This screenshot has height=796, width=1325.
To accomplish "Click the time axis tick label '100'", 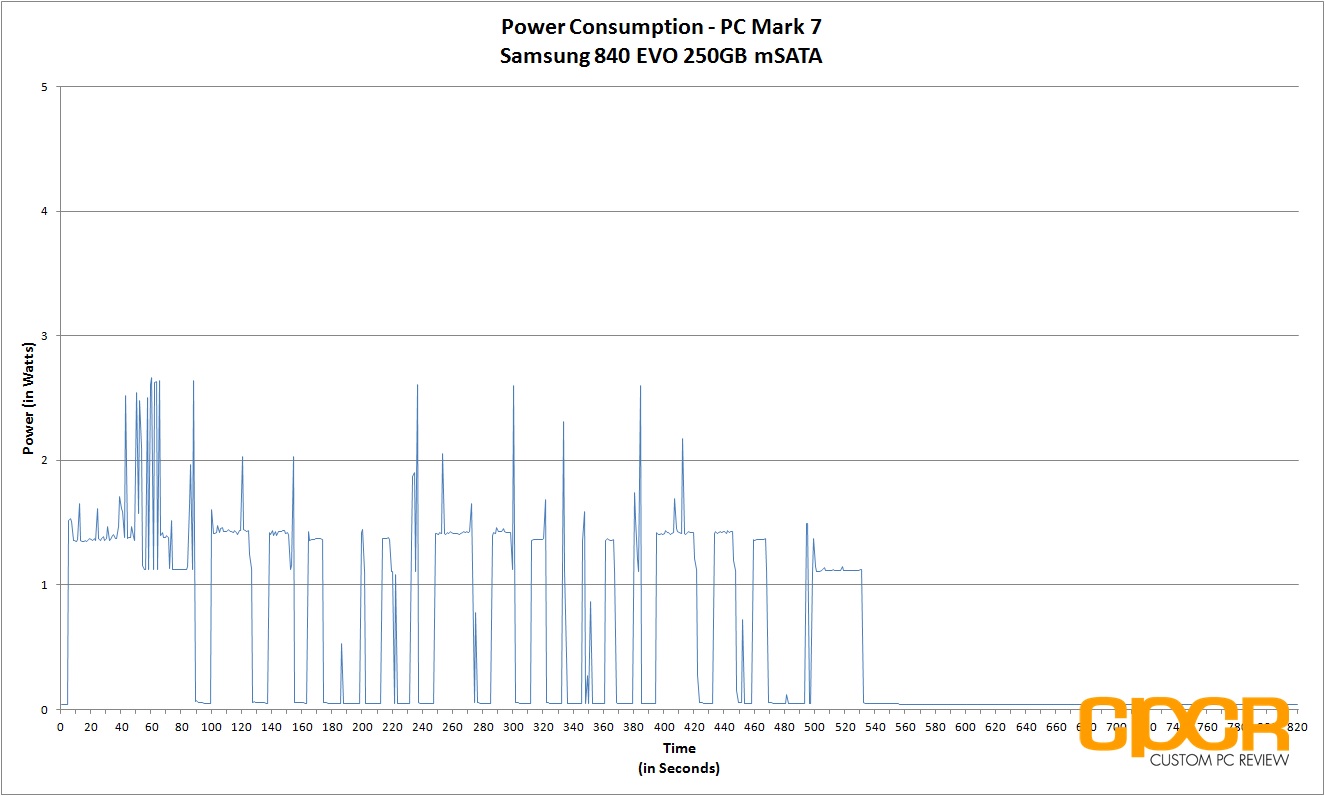I will click(211, 727).
